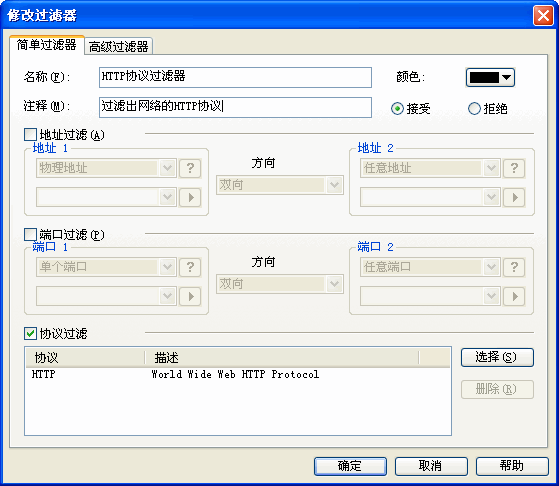Click the help question icon in 端口 2
The height and width of the screenshot is (486, 559).
tap(514, 267)
